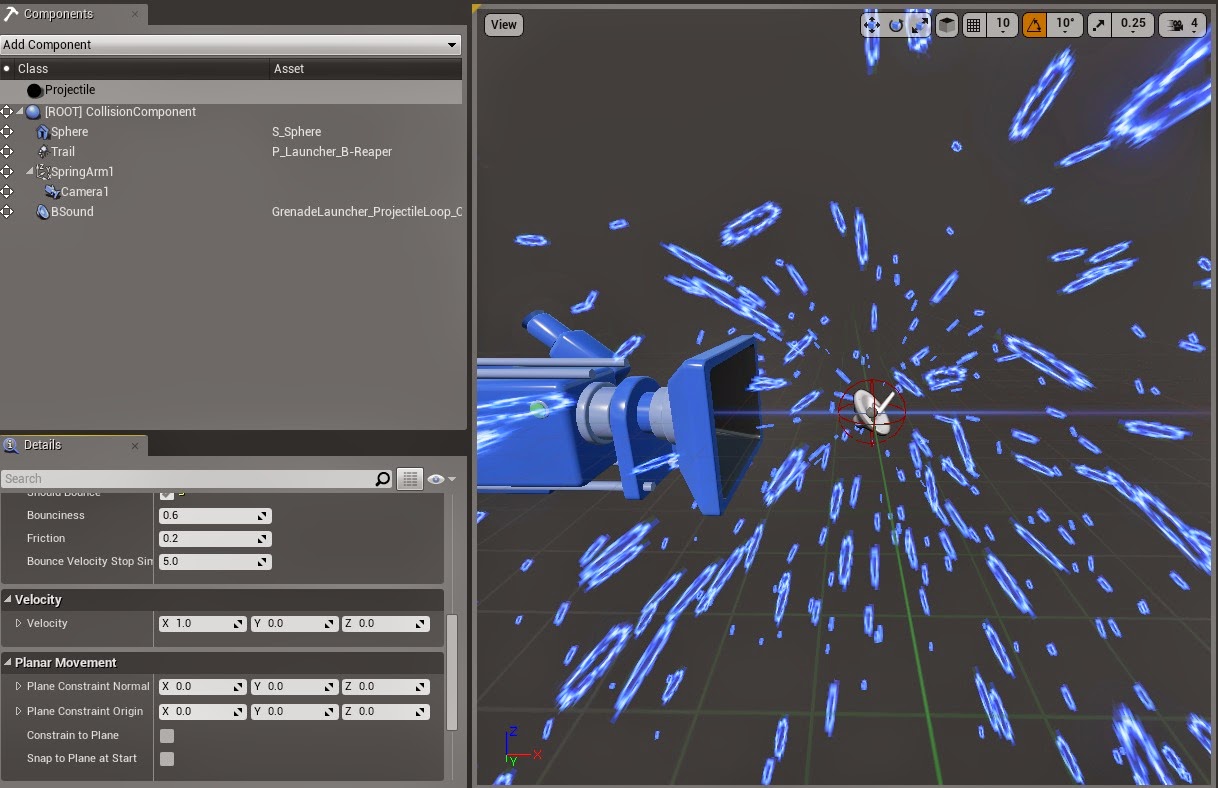Select the Camera1 component
The image size is (1218, 788).
click(x=231, y=192)
